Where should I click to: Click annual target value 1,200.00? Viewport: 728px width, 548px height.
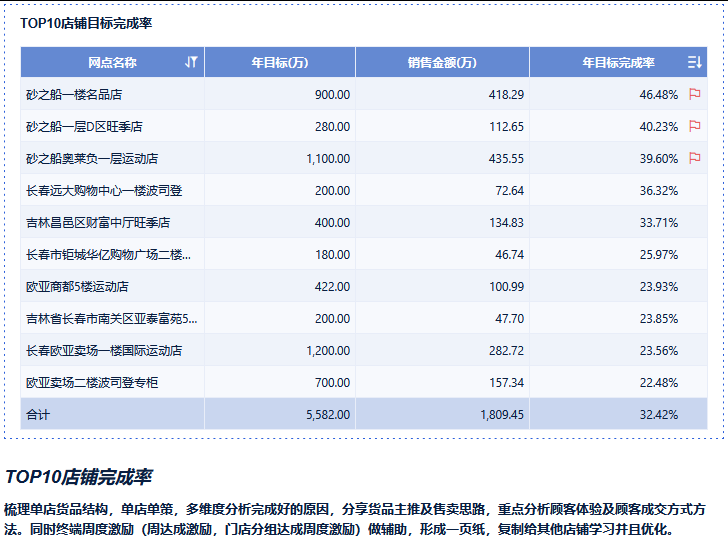click(x=328, y=351)
